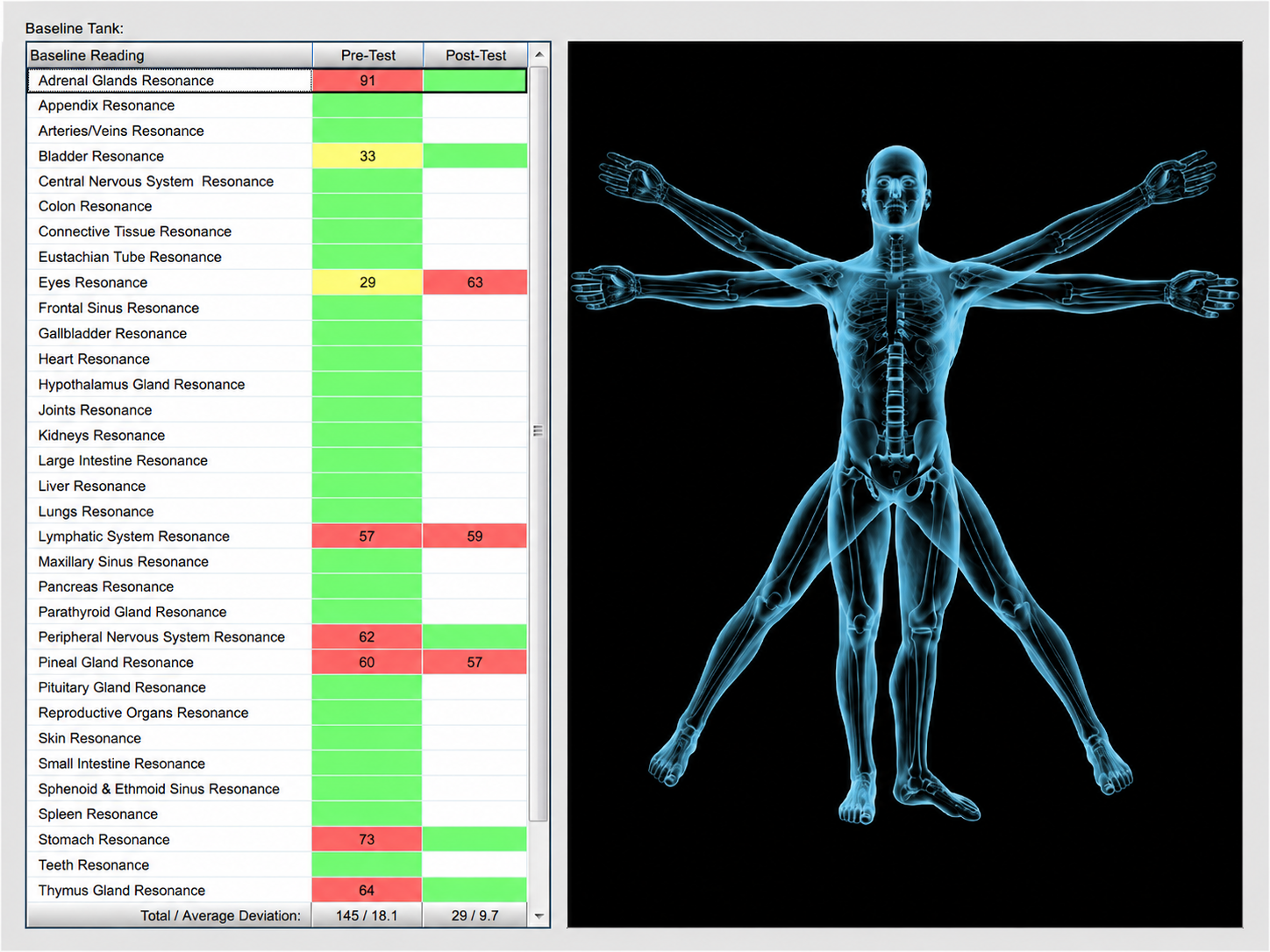Click the green Liver Resonance Pre-Test cell
Image resolution: width=1270 pixels, height=952 pixels.
coord(367,487)
